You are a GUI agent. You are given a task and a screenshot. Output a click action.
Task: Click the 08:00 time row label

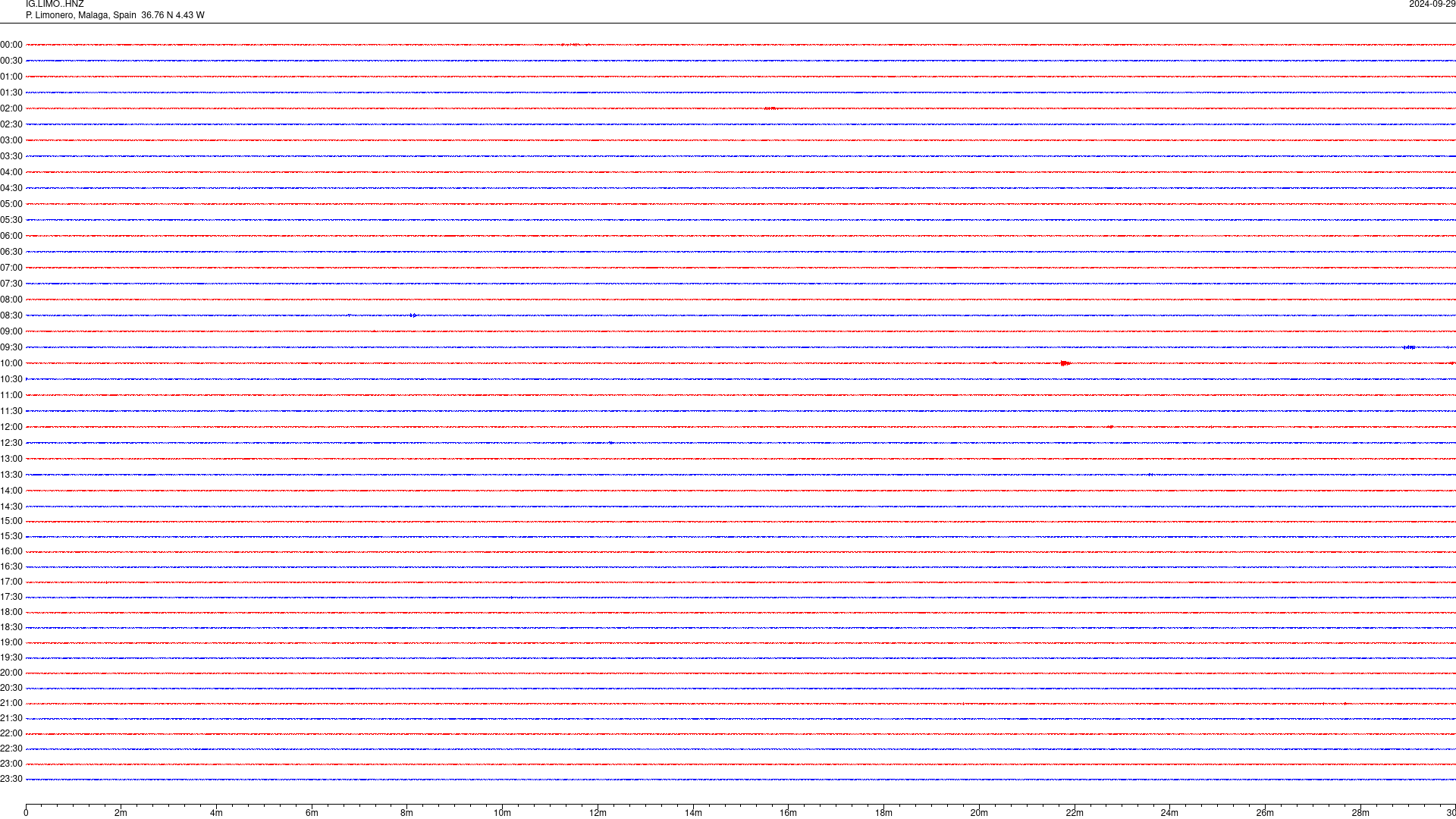11,300
